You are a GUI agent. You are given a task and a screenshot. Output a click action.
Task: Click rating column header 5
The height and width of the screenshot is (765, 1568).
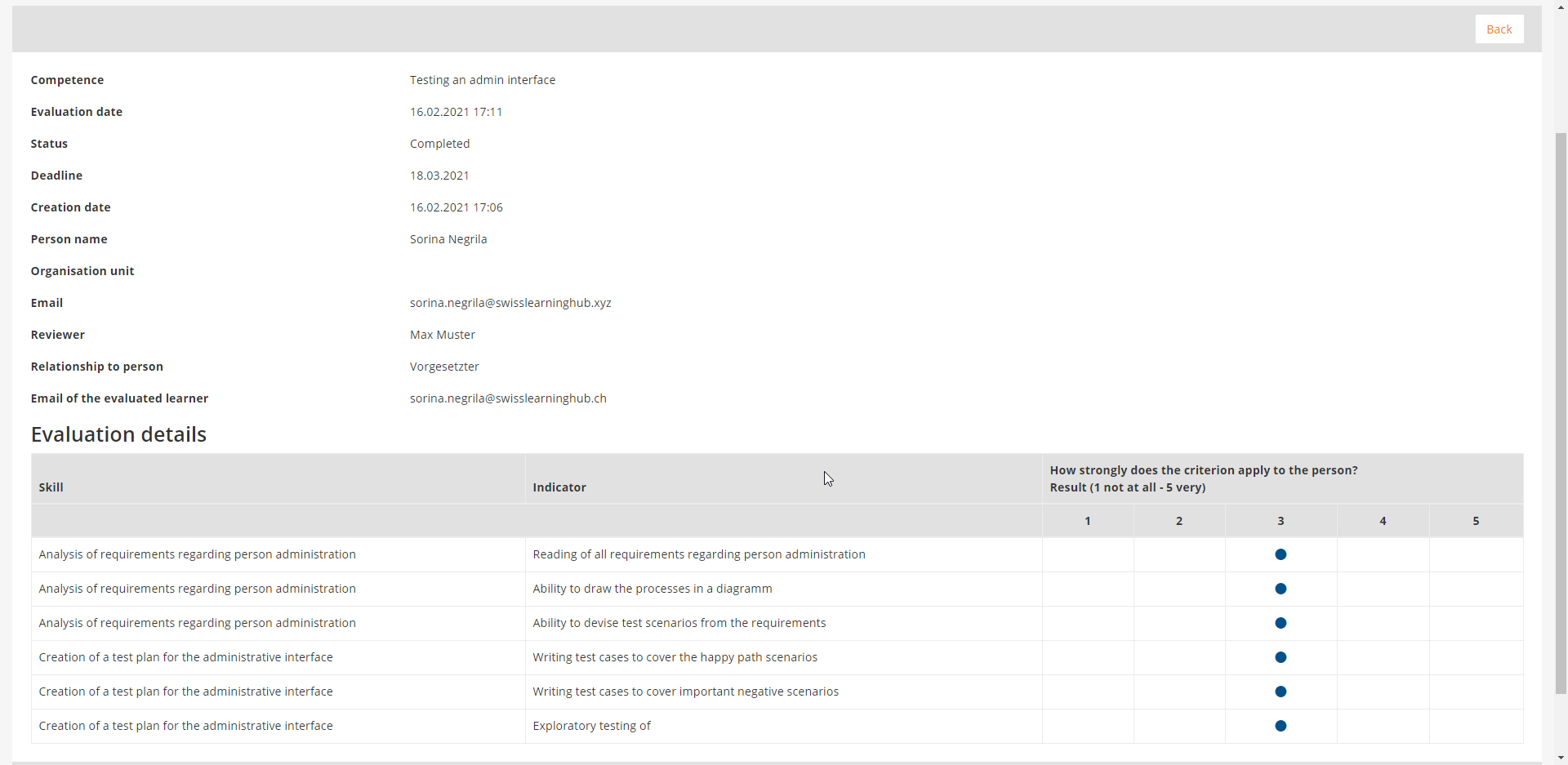(x=1476, y=521)
